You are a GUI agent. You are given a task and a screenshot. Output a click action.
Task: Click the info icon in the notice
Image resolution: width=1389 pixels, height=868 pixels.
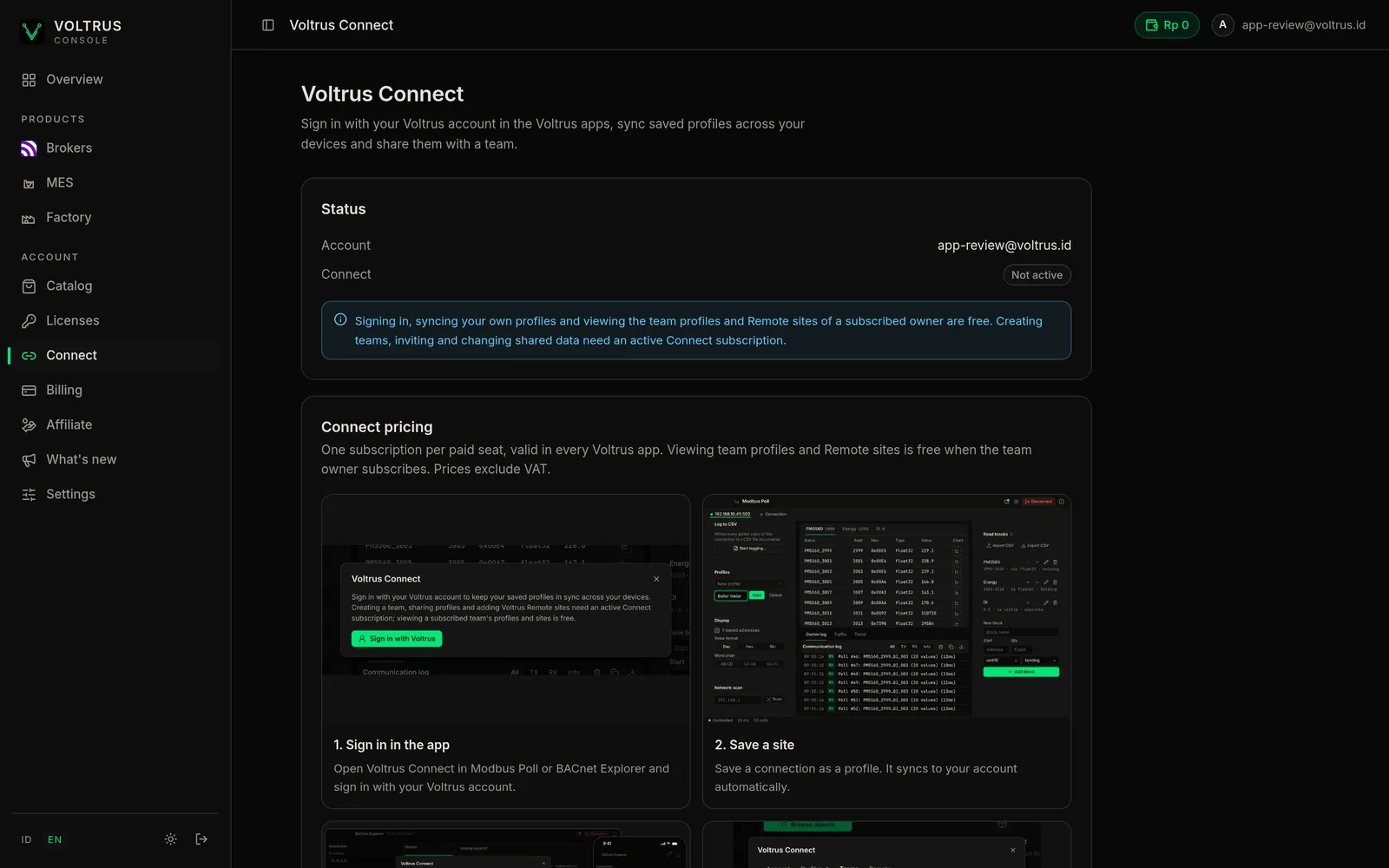point(340,319)
